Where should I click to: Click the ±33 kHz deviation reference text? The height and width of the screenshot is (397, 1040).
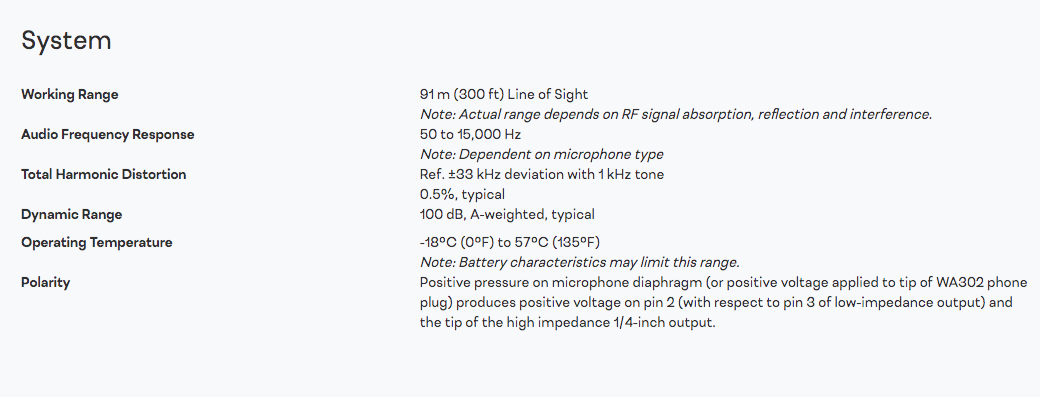542,174
